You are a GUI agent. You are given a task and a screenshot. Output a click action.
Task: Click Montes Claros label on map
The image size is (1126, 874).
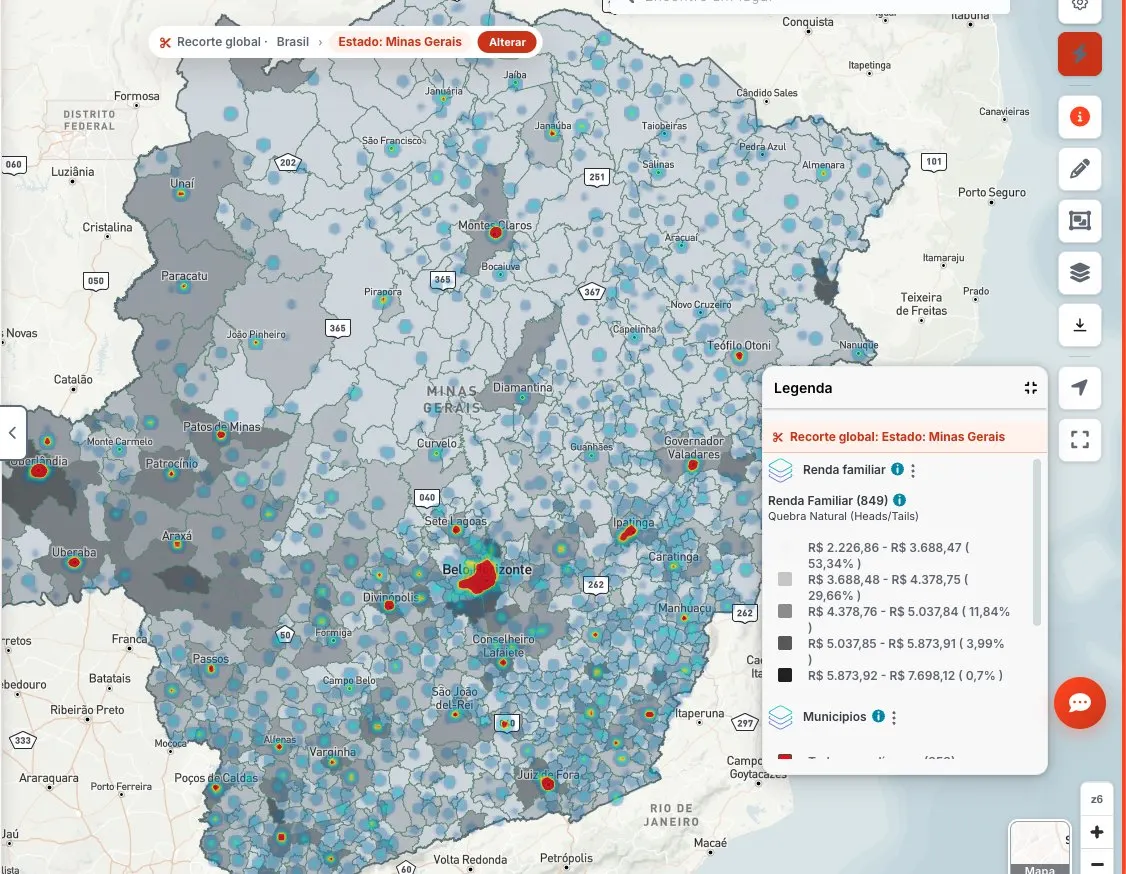click(x=495, y=225)
